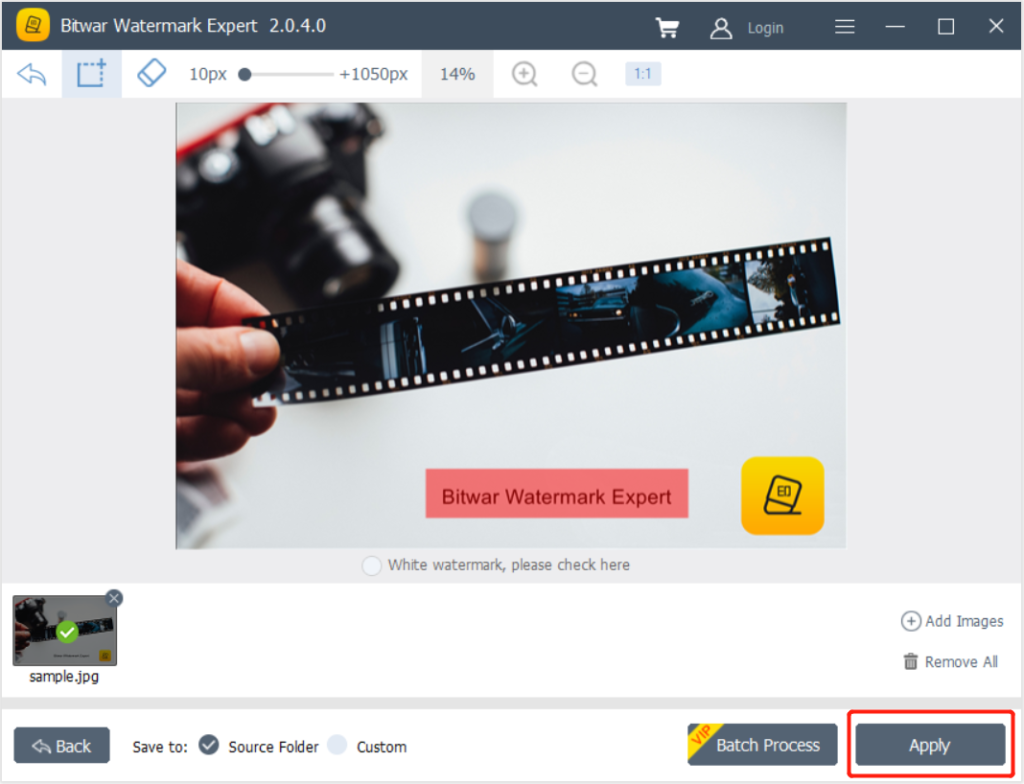Select Source Folder as save destination

click(209, 746)
